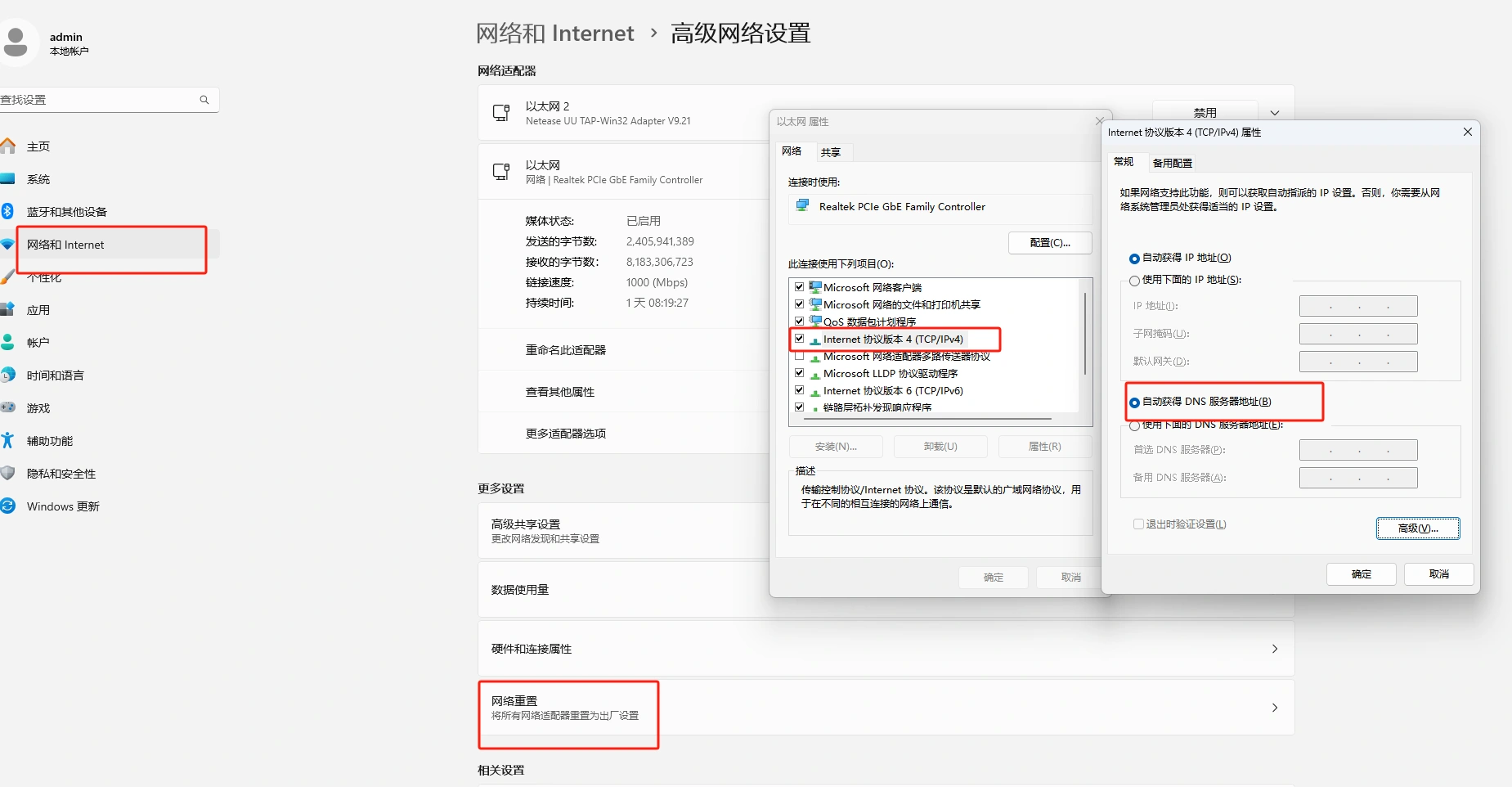Click 属性(R) button in 以太网 属性
This screenshot has width=1512, height=787.
(x=1044, y=447)
